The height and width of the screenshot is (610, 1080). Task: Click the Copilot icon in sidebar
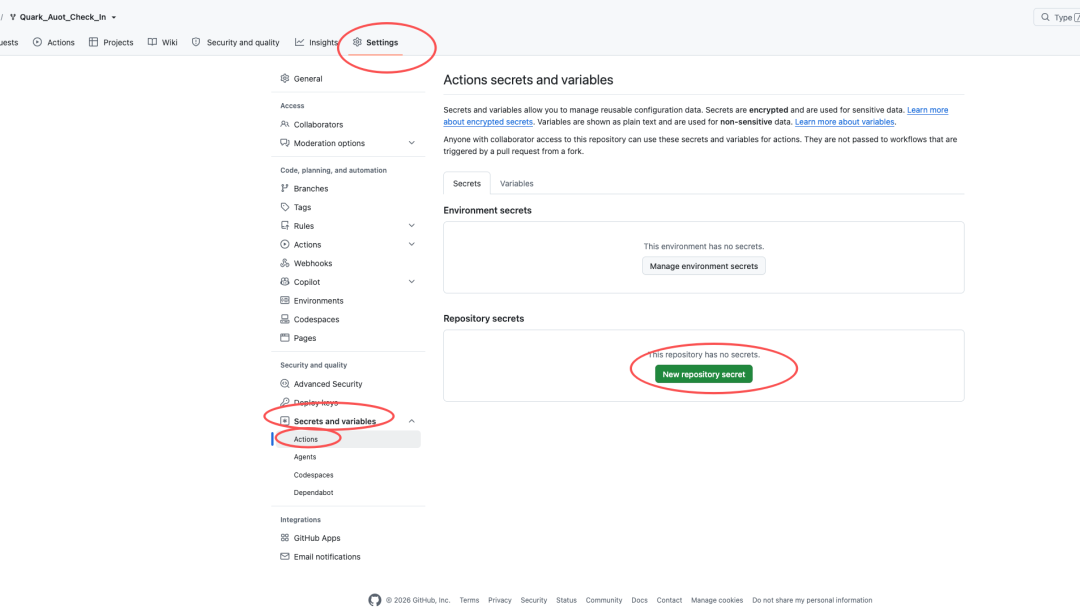pyautogui.click(x=284, y=282)
